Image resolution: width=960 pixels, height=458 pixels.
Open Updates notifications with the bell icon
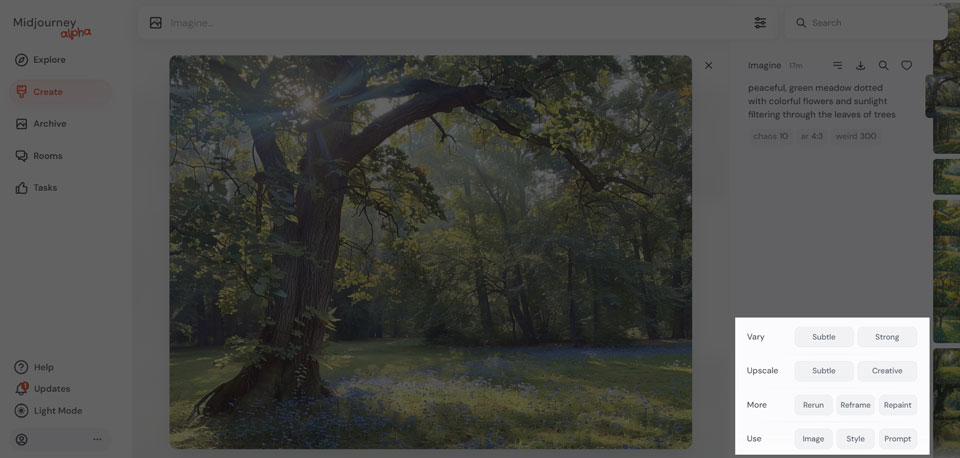pyautogui.click(x=43, y=389)
